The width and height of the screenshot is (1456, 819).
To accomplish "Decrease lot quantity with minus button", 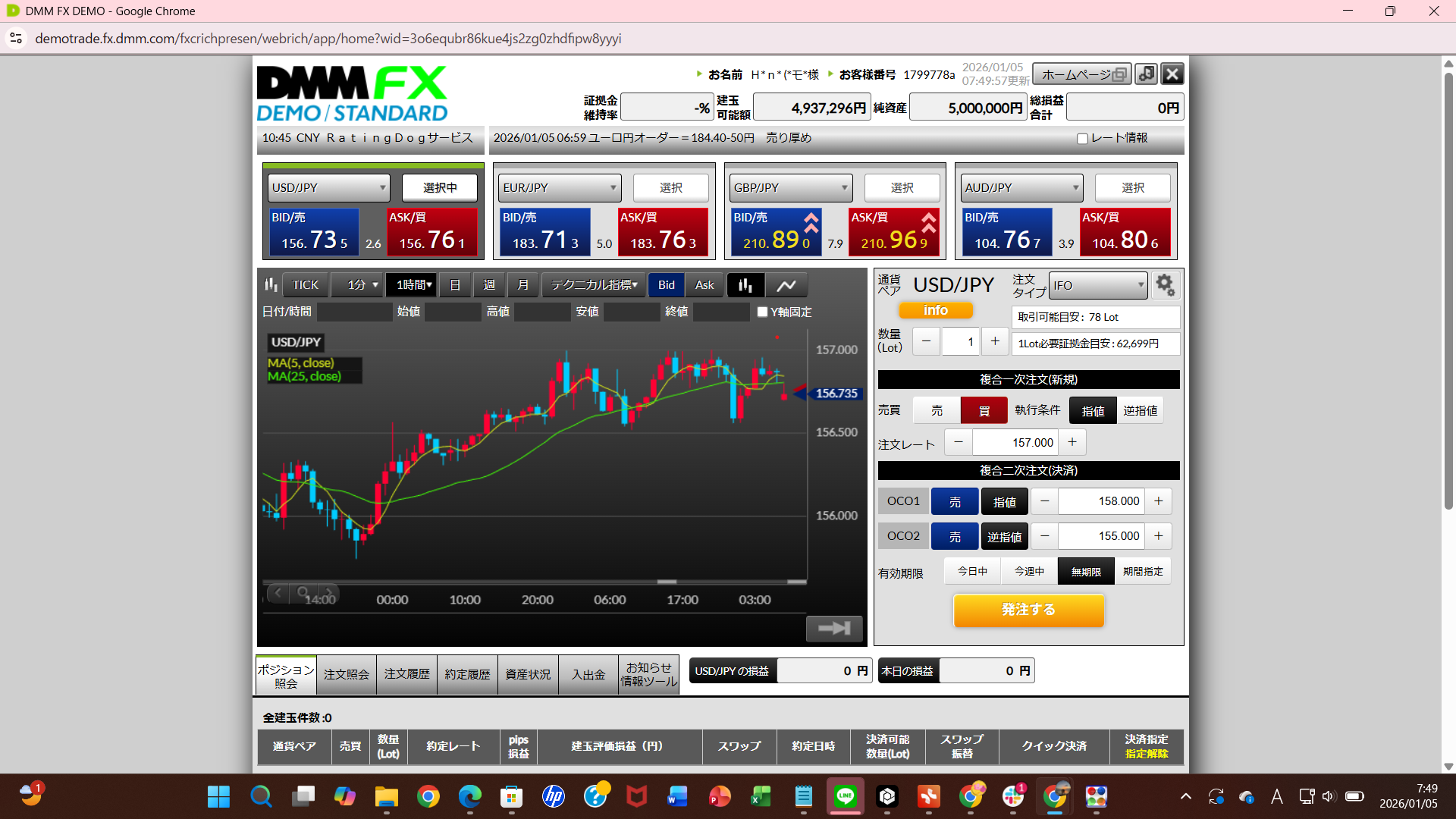I will click(x=926, y=342).
